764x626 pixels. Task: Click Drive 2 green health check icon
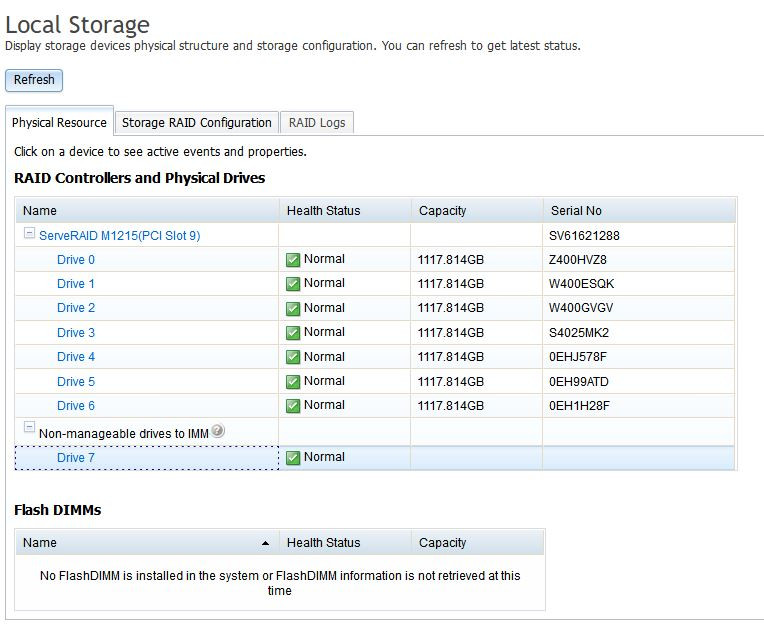[293, 309]
